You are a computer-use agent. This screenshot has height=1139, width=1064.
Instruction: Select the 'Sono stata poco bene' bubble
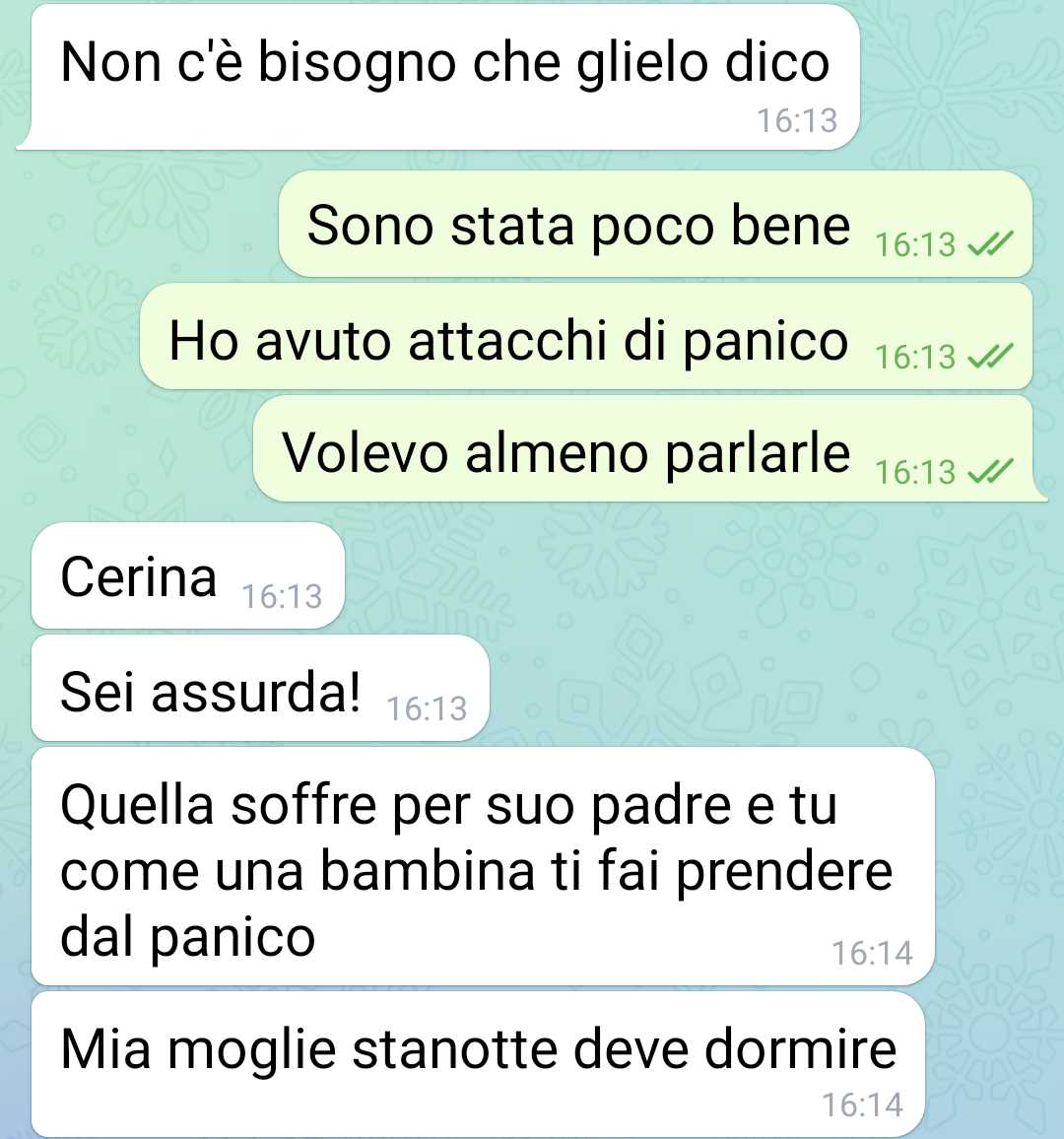click(656, 224)
